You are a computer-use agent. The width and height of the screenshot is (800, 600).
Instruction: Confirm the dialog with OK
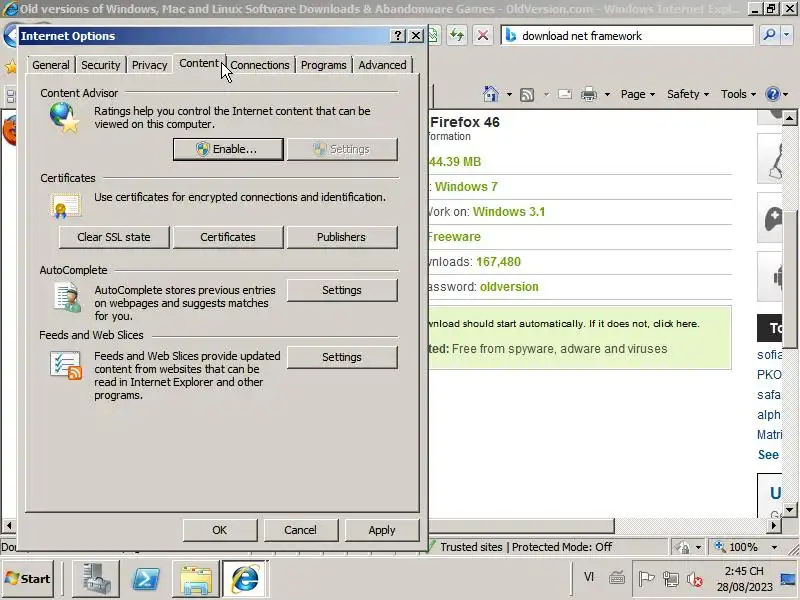(x=220, y=530)
